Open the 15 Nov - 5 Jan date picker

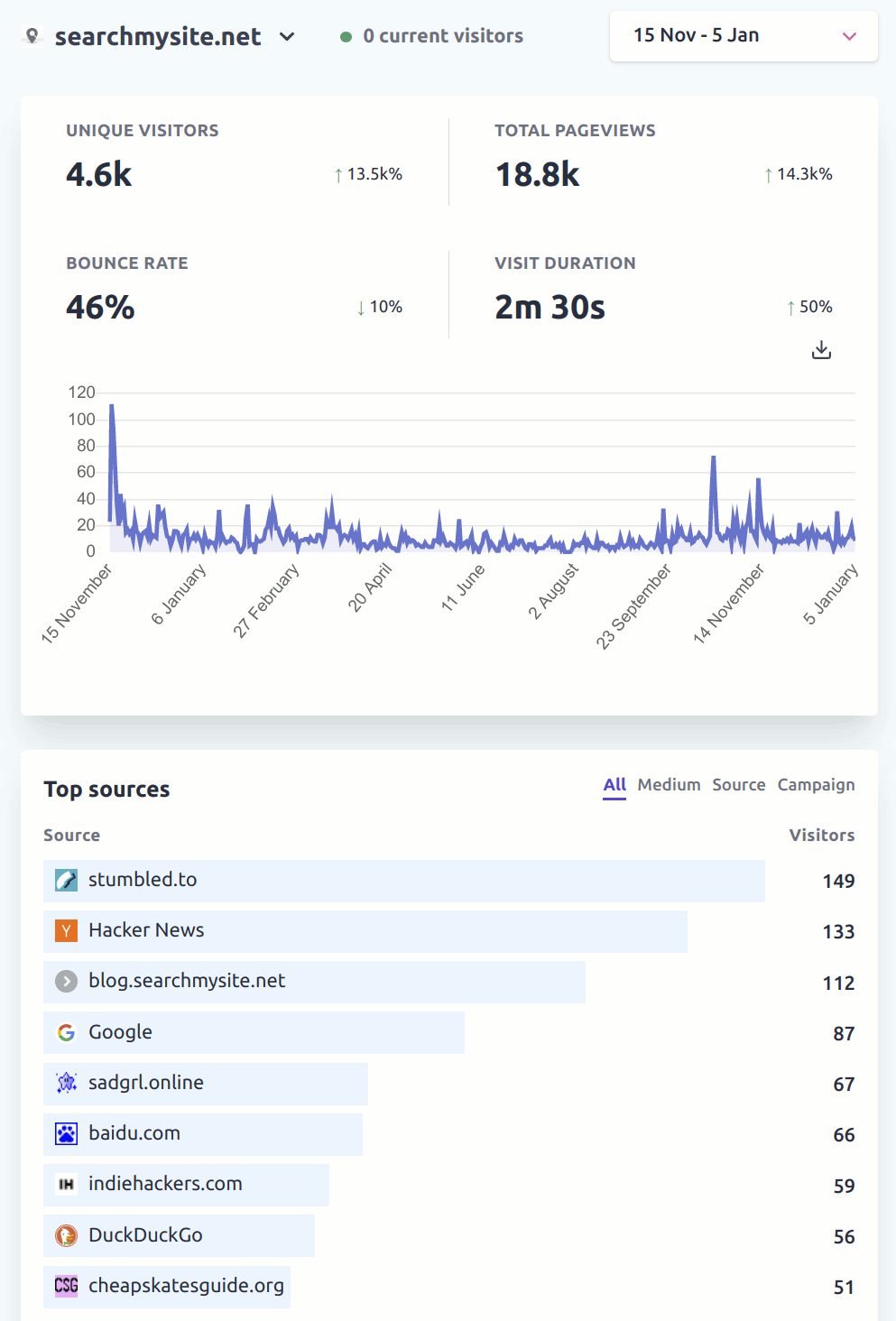click(744, 36)
